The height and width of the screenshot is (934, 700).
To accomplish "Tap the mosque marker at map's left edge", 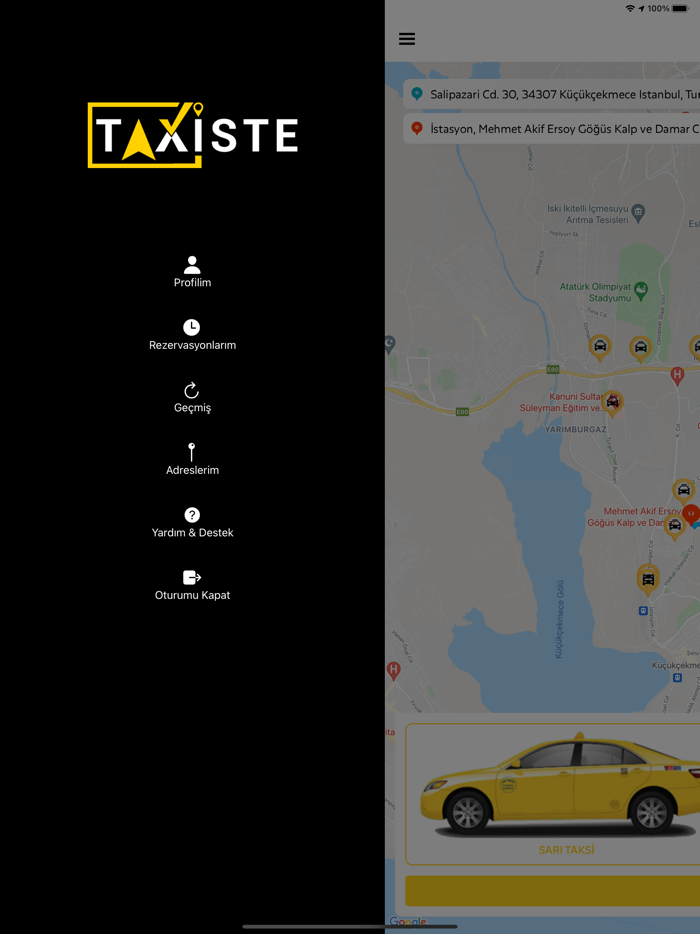I will click(x=390, y=344).
